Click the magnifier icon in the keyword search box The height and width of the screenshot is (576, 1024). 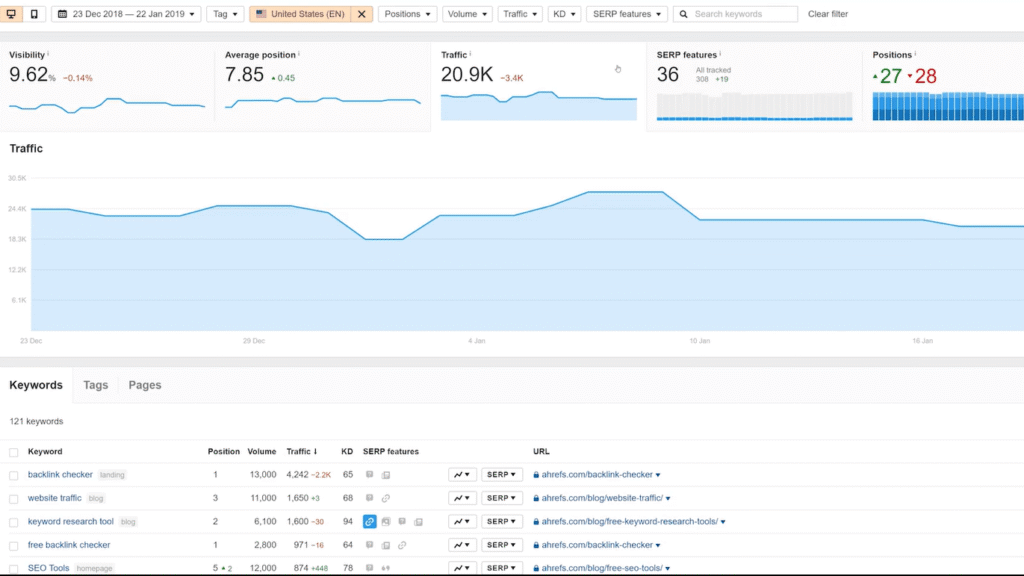pos(685,14)
